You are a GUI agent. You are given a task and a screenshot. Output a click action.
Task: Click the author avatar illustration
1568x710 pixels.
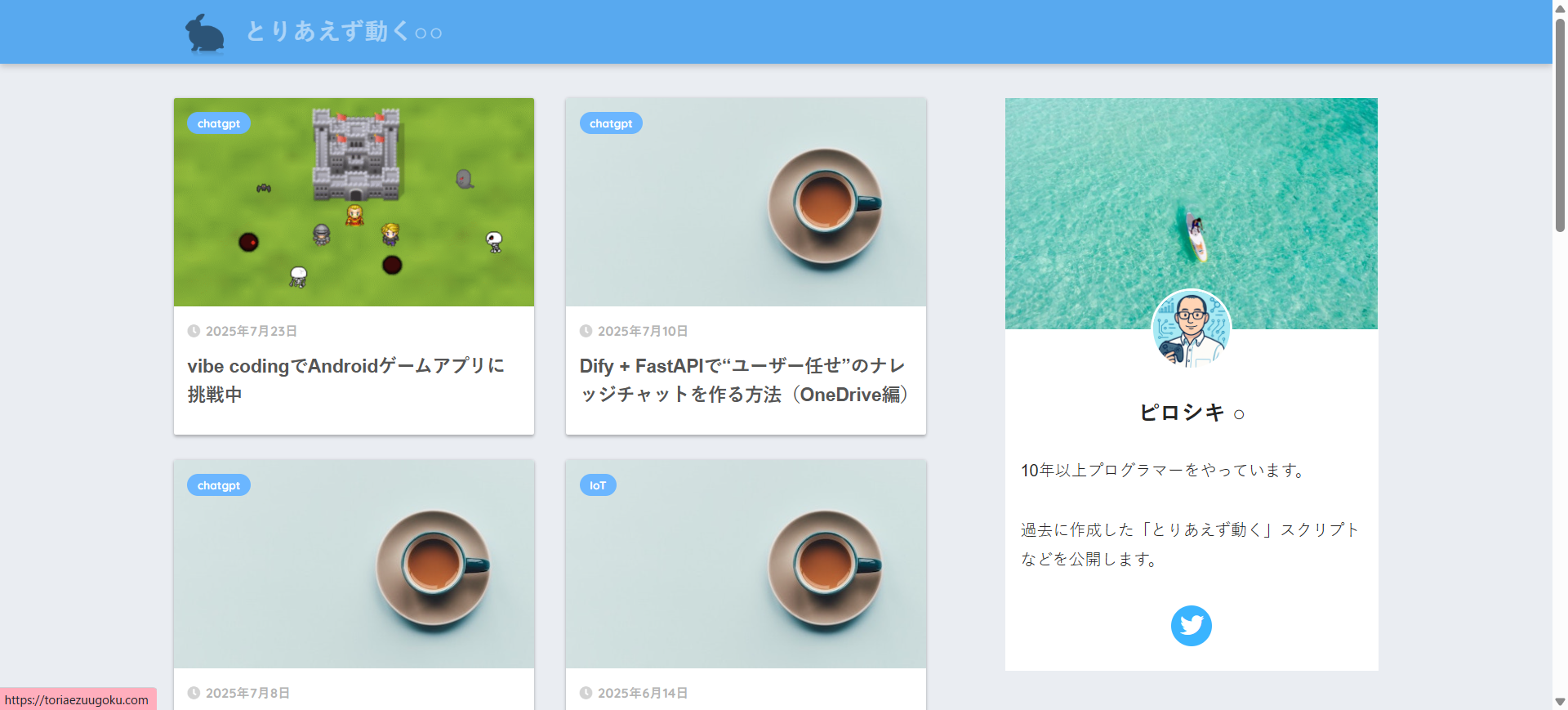click(1191, 328)
